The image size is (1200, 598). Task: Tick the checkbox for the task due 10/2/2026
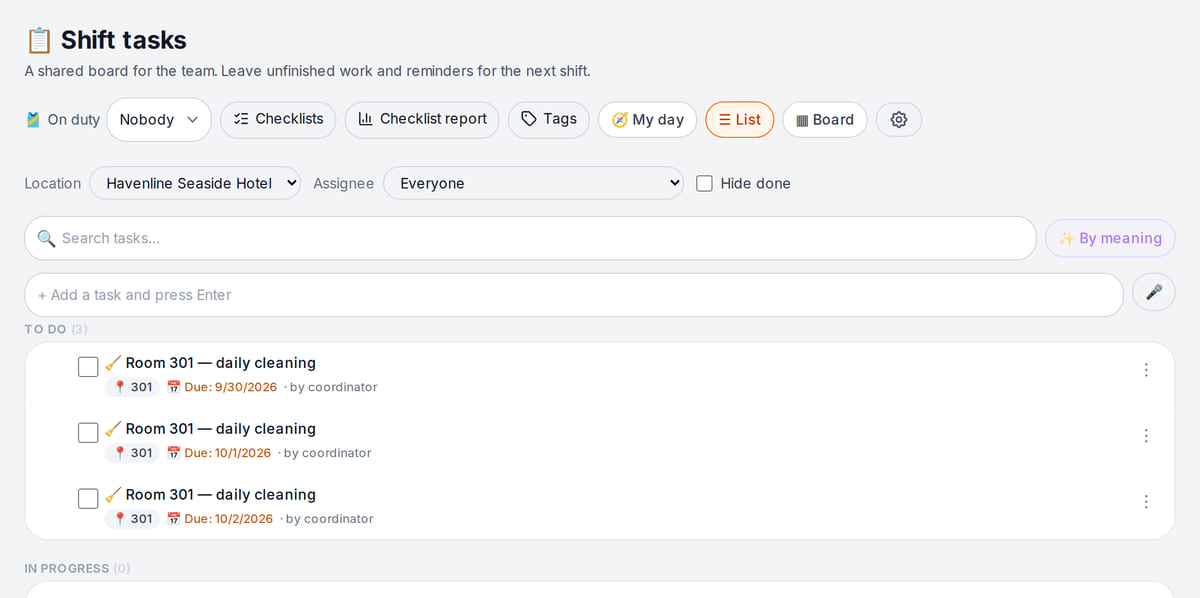coord(88,499)
